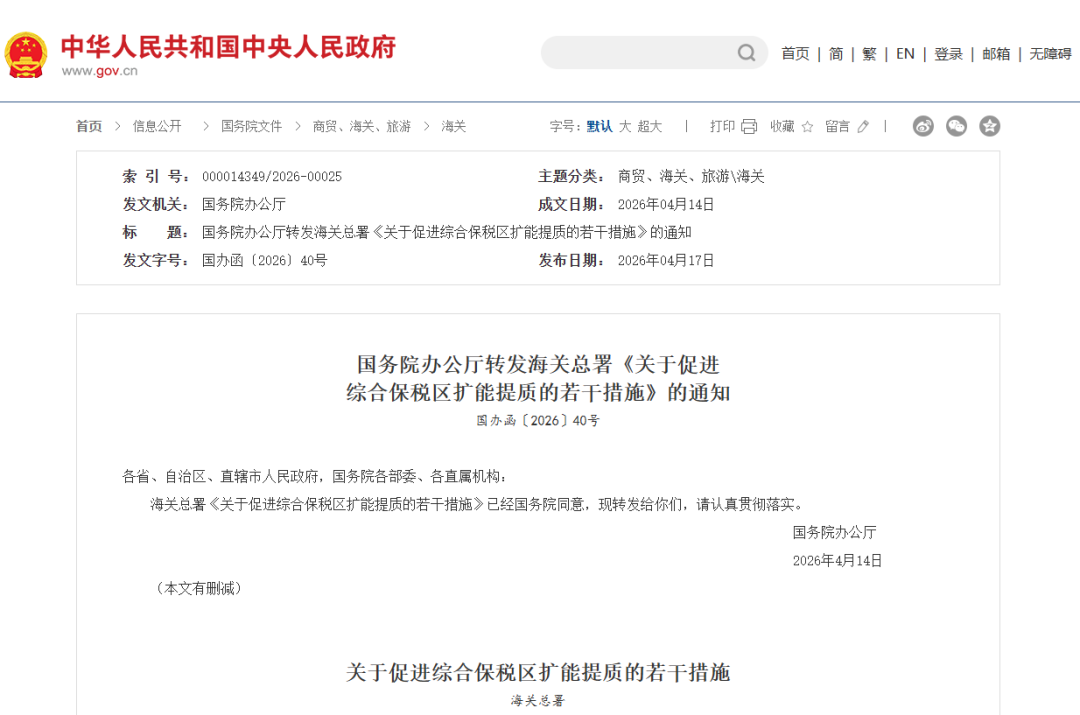The height and width of the screenshot is (715, 1080).
Task: Open 信息公开 breadcrumb link
Action: click(157, 126)
